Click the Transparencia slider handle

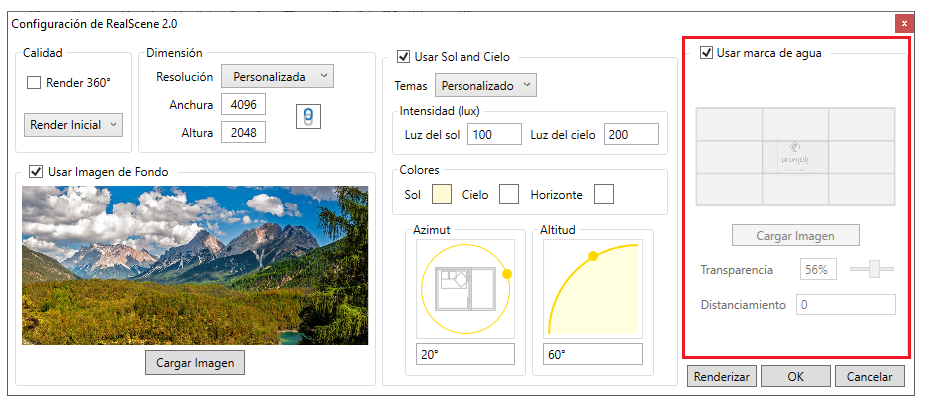tap(874, 269)
